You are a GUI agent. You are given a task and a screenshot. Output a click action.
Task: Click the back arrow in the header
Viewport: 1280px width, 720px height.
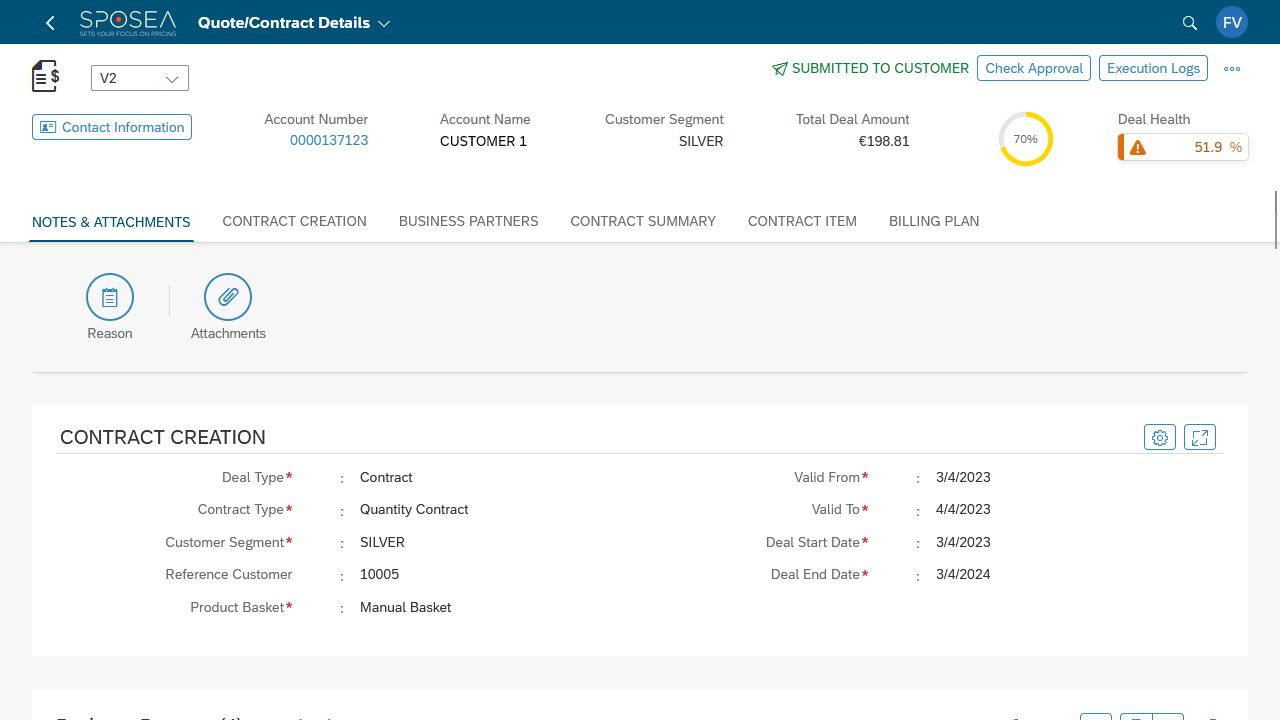click(x=49, y=21)
